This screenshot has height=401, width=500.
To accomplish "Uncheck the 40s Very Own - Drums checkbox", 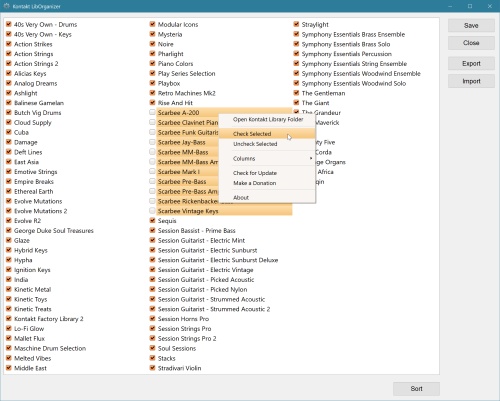I will (9, 24).
